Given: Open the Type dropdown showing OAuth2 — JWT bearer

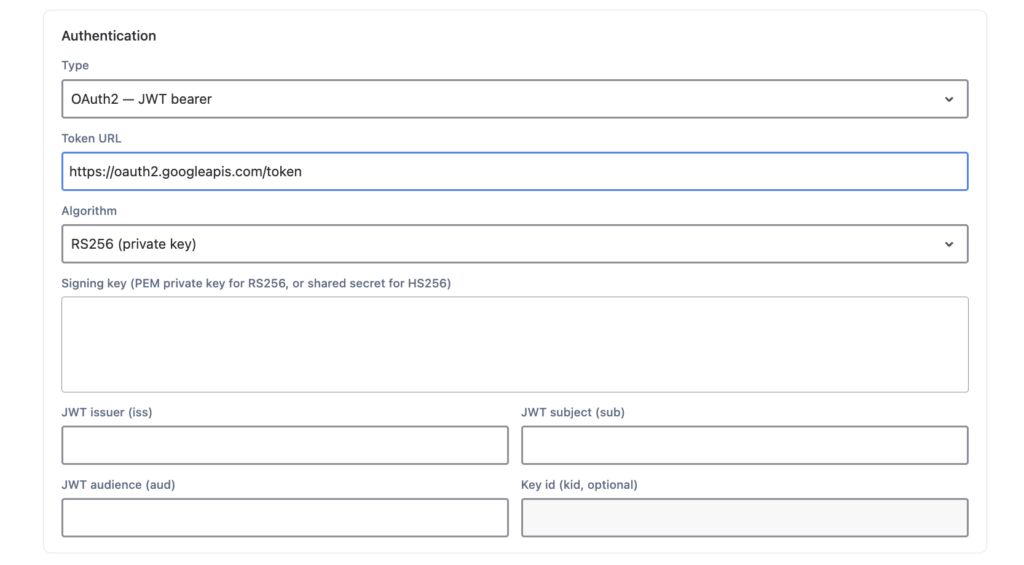Looking at the screenshot, I should [x=515, y=99].
